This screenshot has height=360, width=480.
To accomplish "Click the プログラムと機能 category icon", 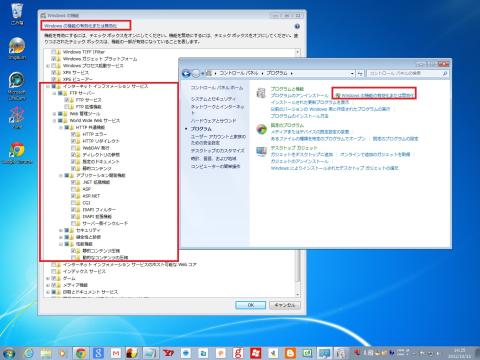I will [261, 93].
